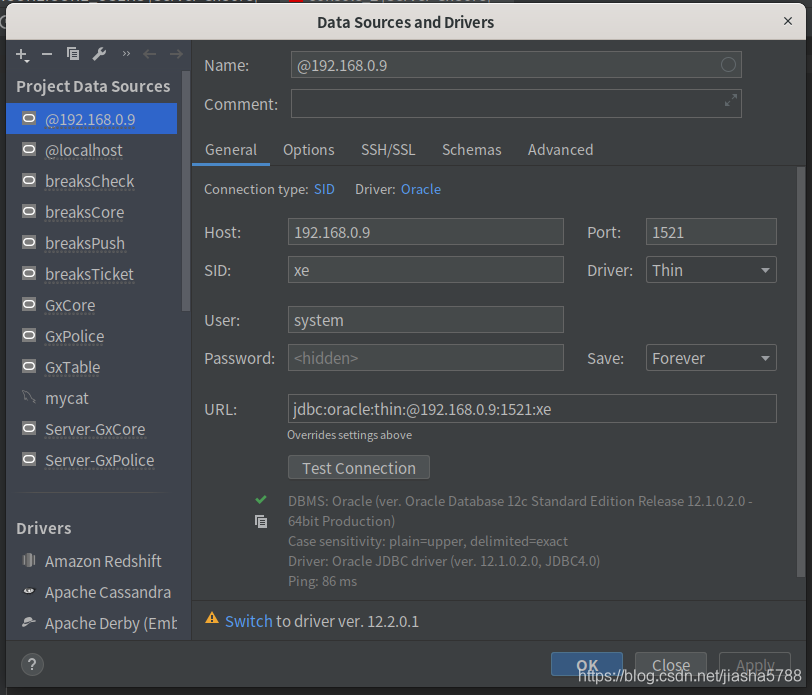Show more toolbar actions chevron
812x695 pixels.
pos(126,53)
